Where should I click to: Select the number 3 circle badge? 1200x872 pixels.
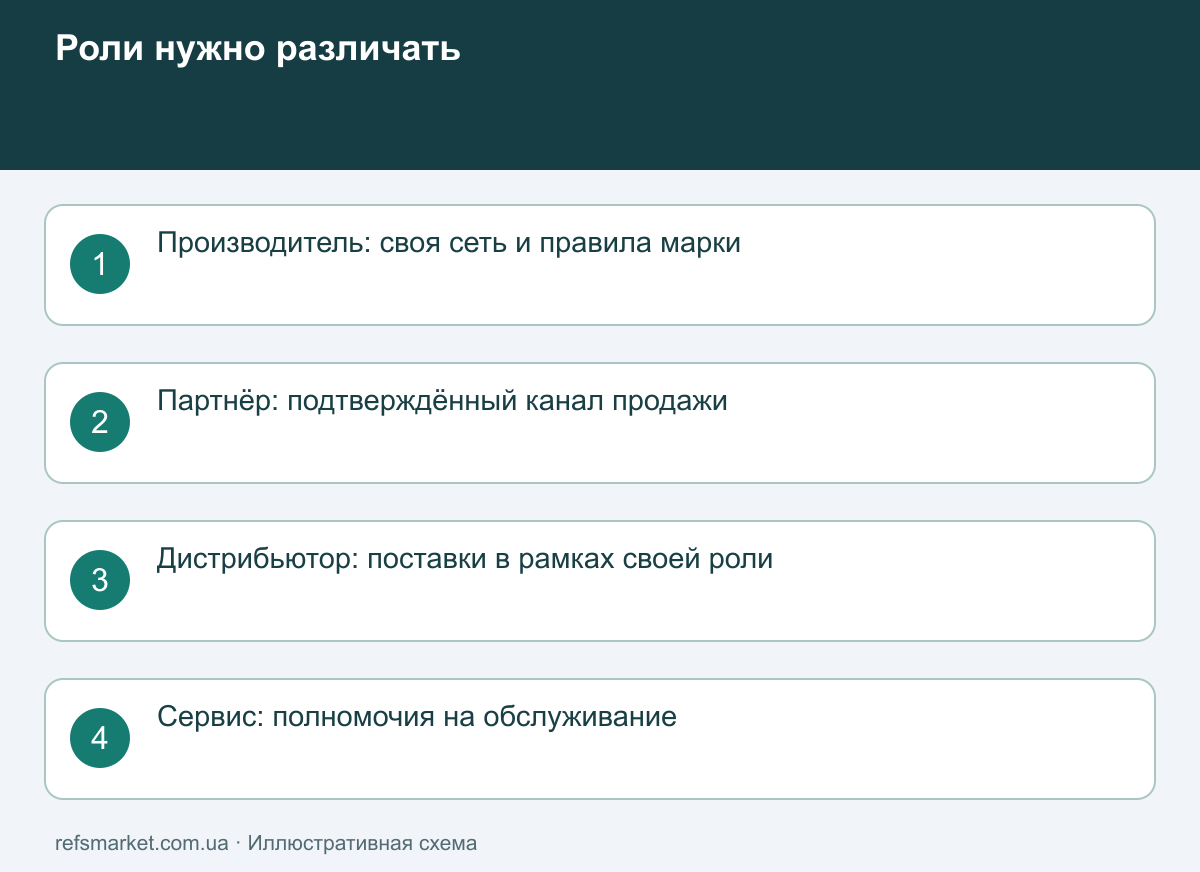point(100,580)
